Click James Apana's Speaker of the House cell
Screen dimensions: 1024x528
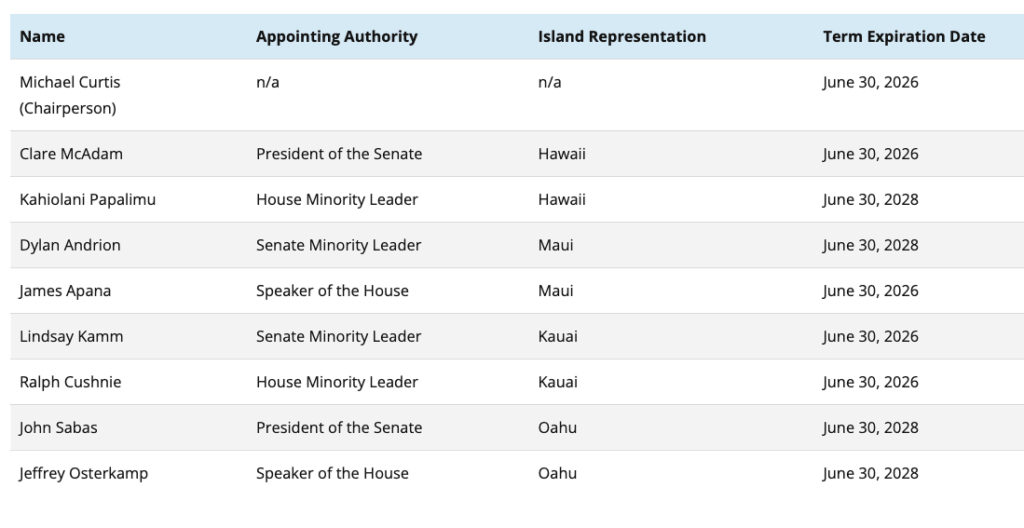click(x=332, y=291)
